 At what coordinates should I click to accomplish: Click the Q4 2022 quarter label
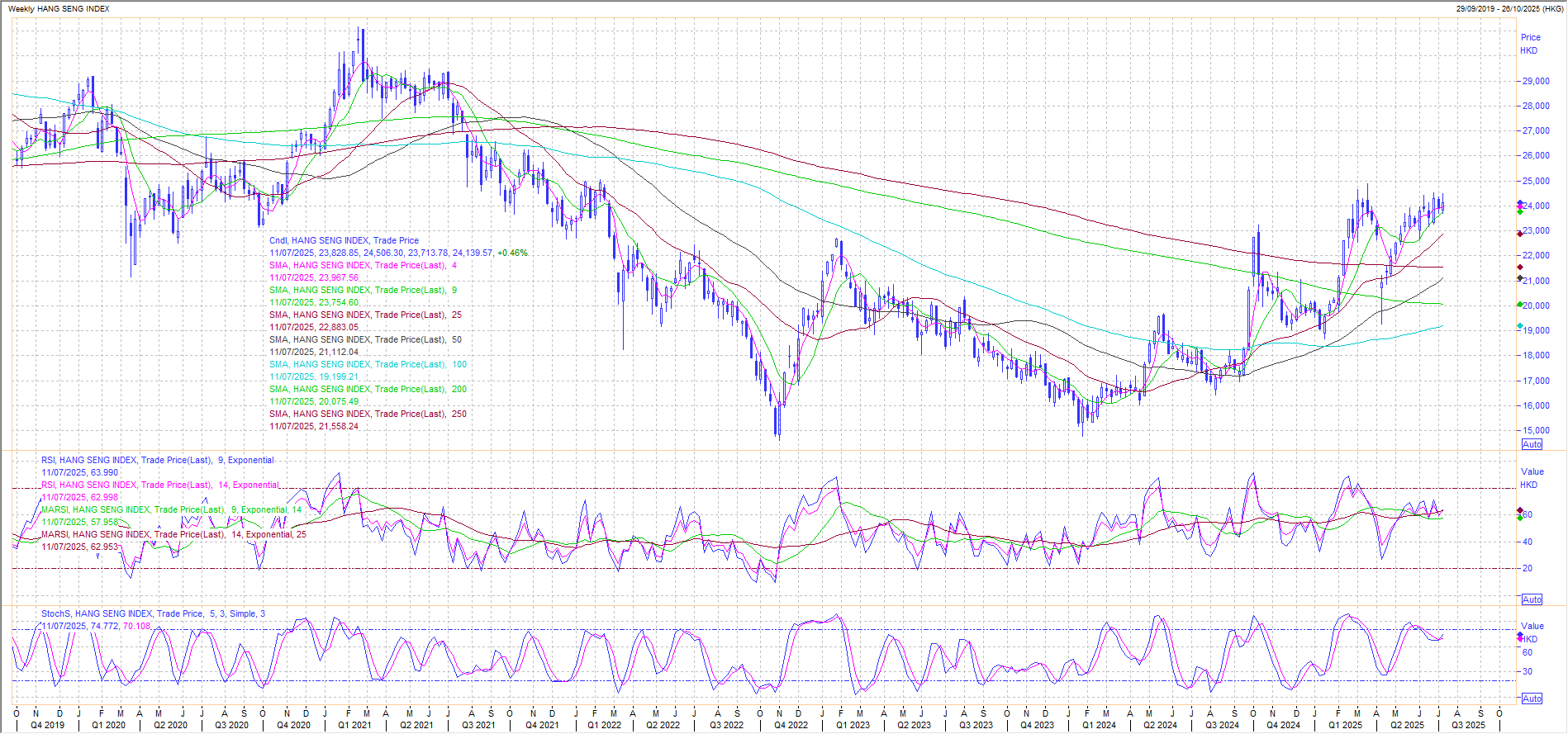tap(791, 726)
